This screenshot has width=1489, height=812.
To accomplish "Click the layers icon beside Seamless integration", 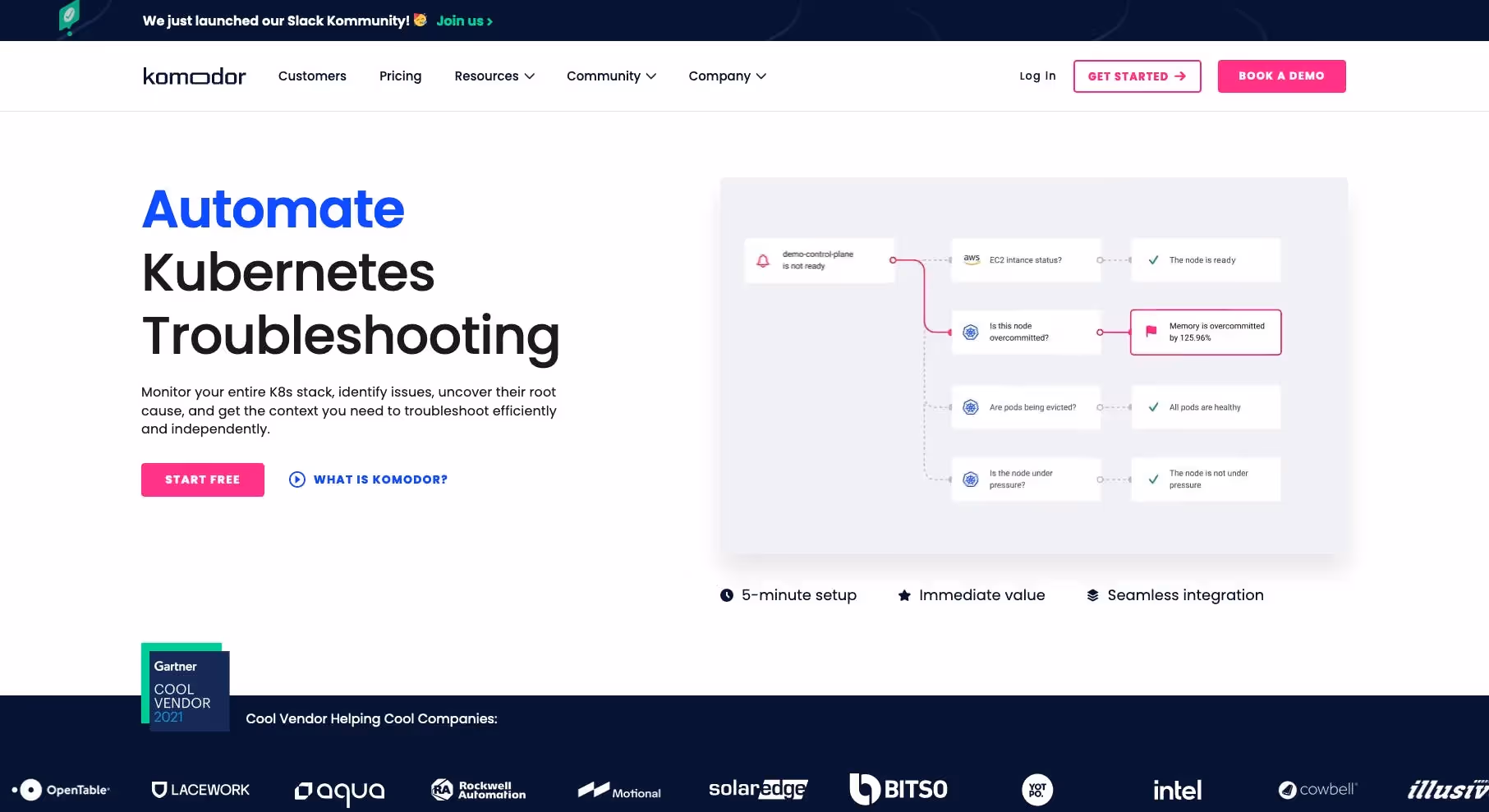I will click(x=1091, y=595).
